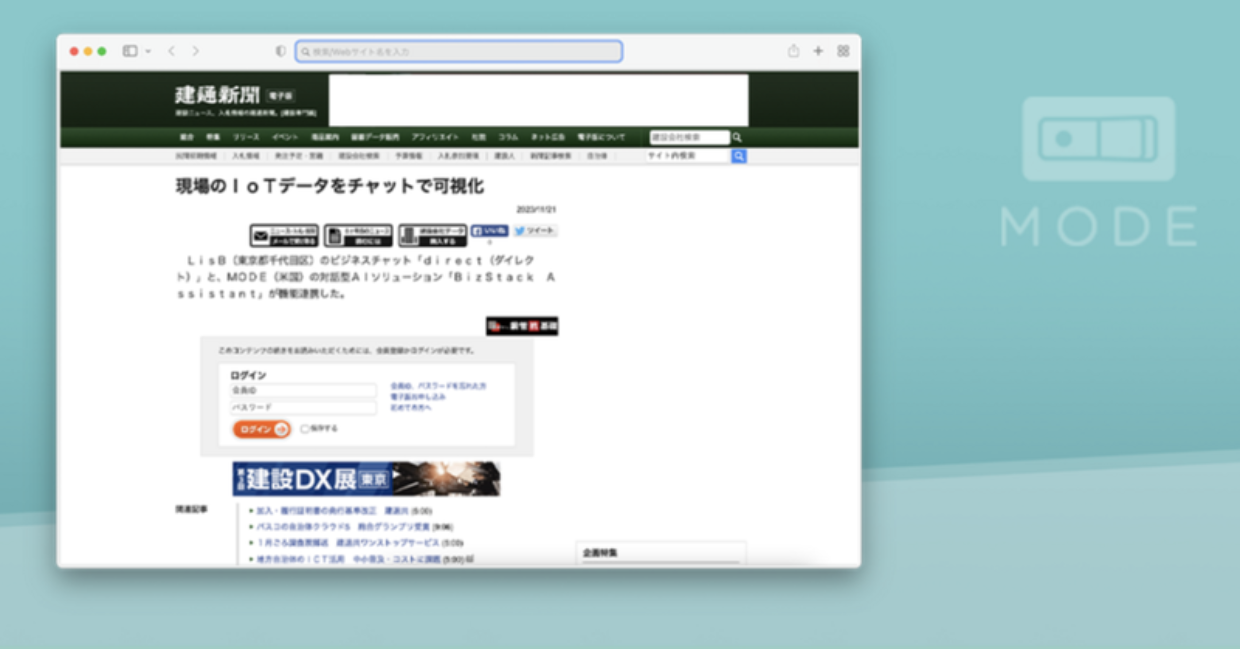Focus the Safari address bar
Screen dimensions: 1242x650
point(460,51)
